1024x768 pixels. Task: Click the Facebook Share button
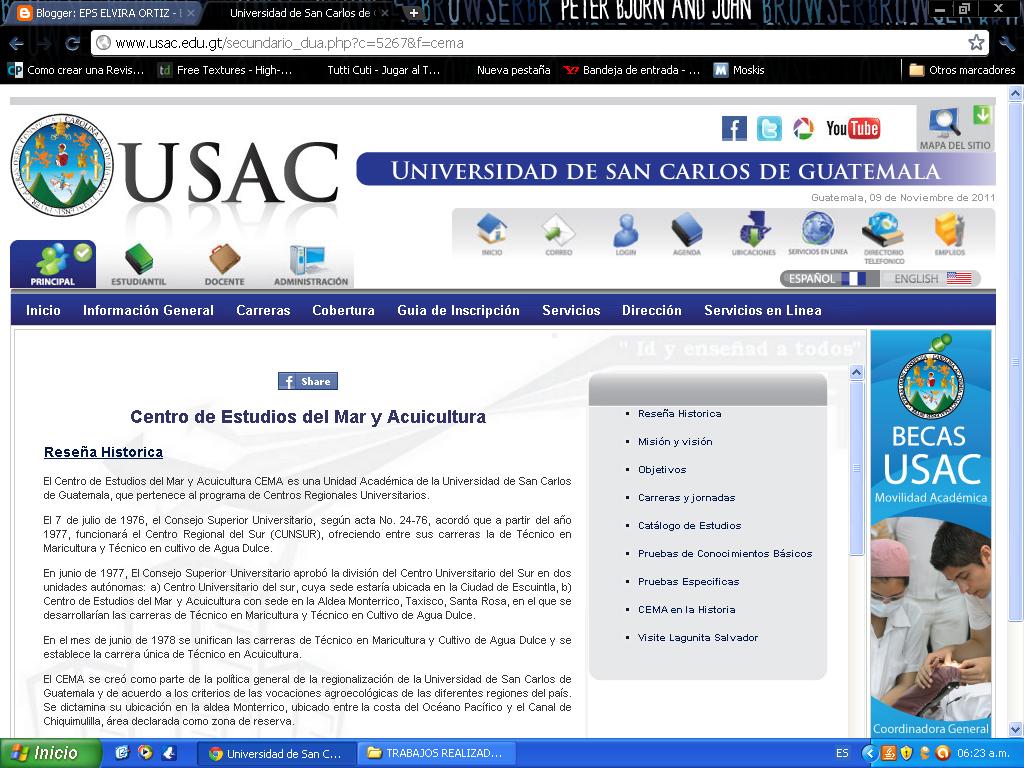pyautogui.click(x=307, y=381)
